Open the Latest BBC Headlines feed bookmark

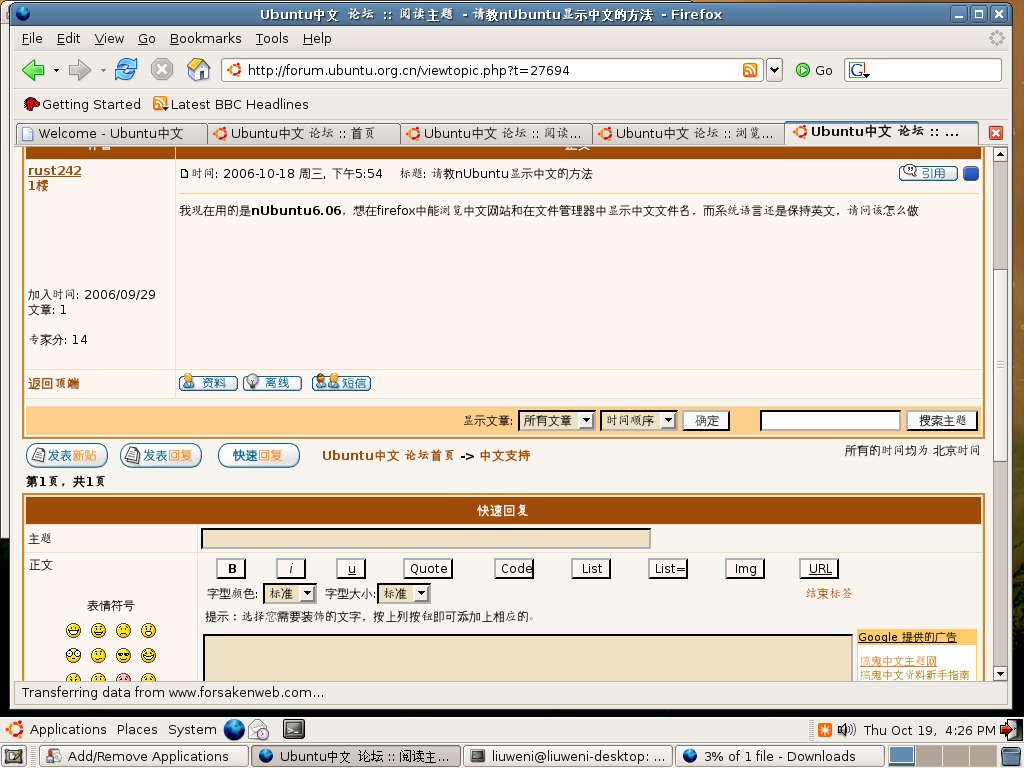tap(231, 104)
